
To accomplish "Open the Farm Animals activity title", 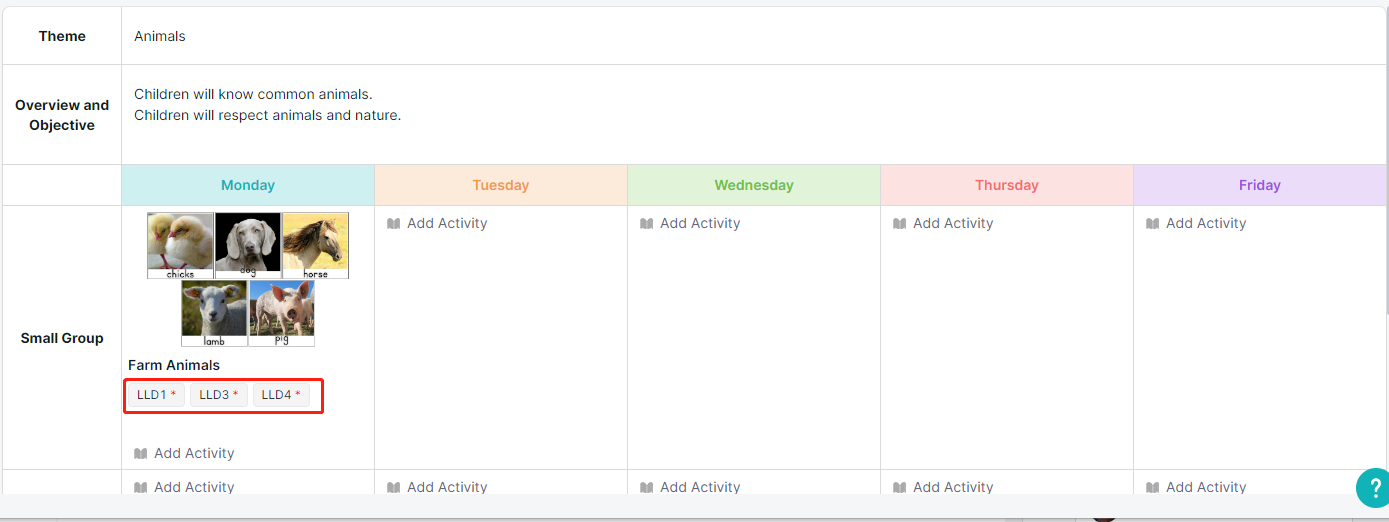I will click(x=174, y=365).
